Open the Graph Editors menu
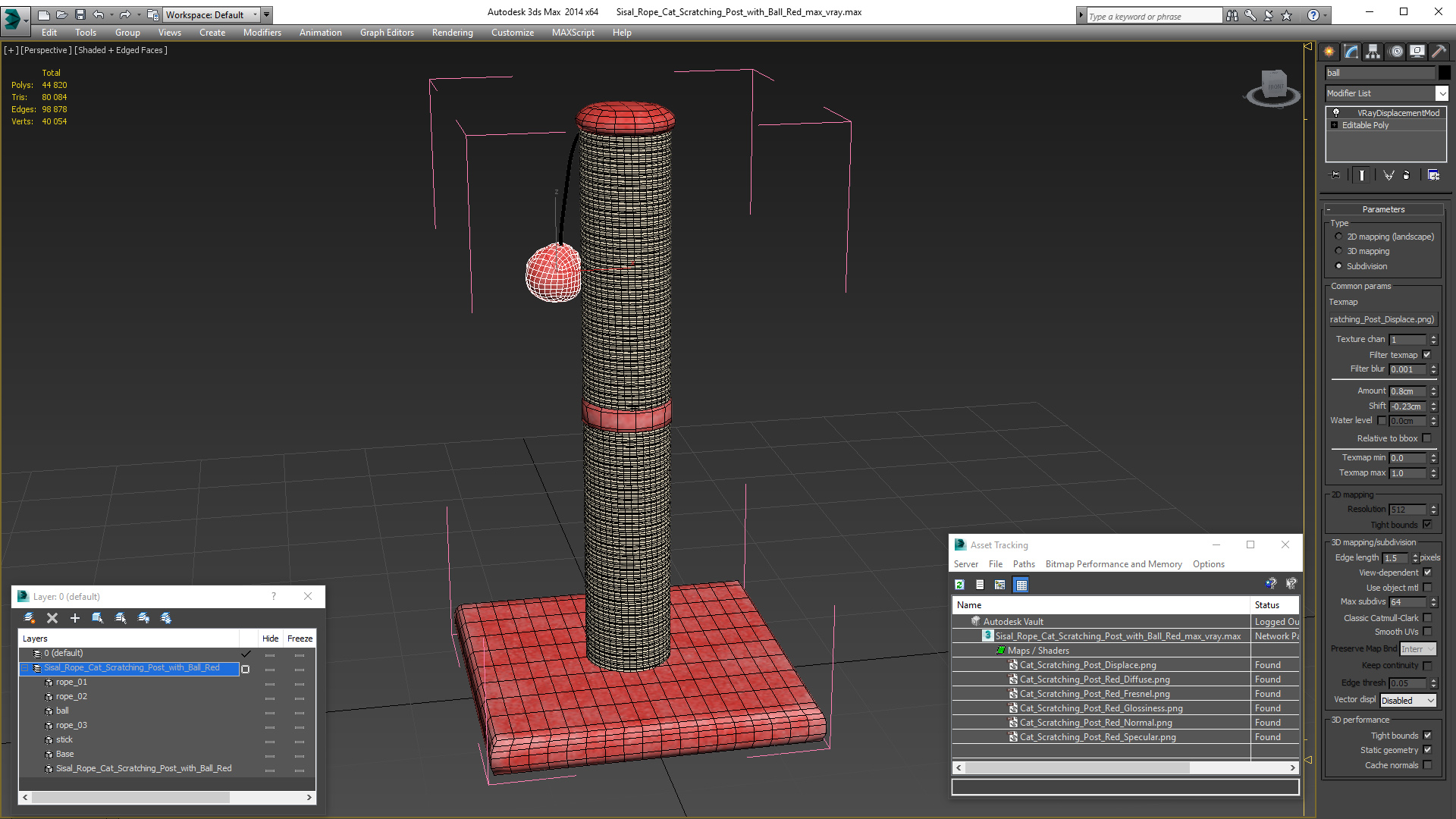Image resolution: width=1456 pixels, height=819 pixels. pos(387,33)
